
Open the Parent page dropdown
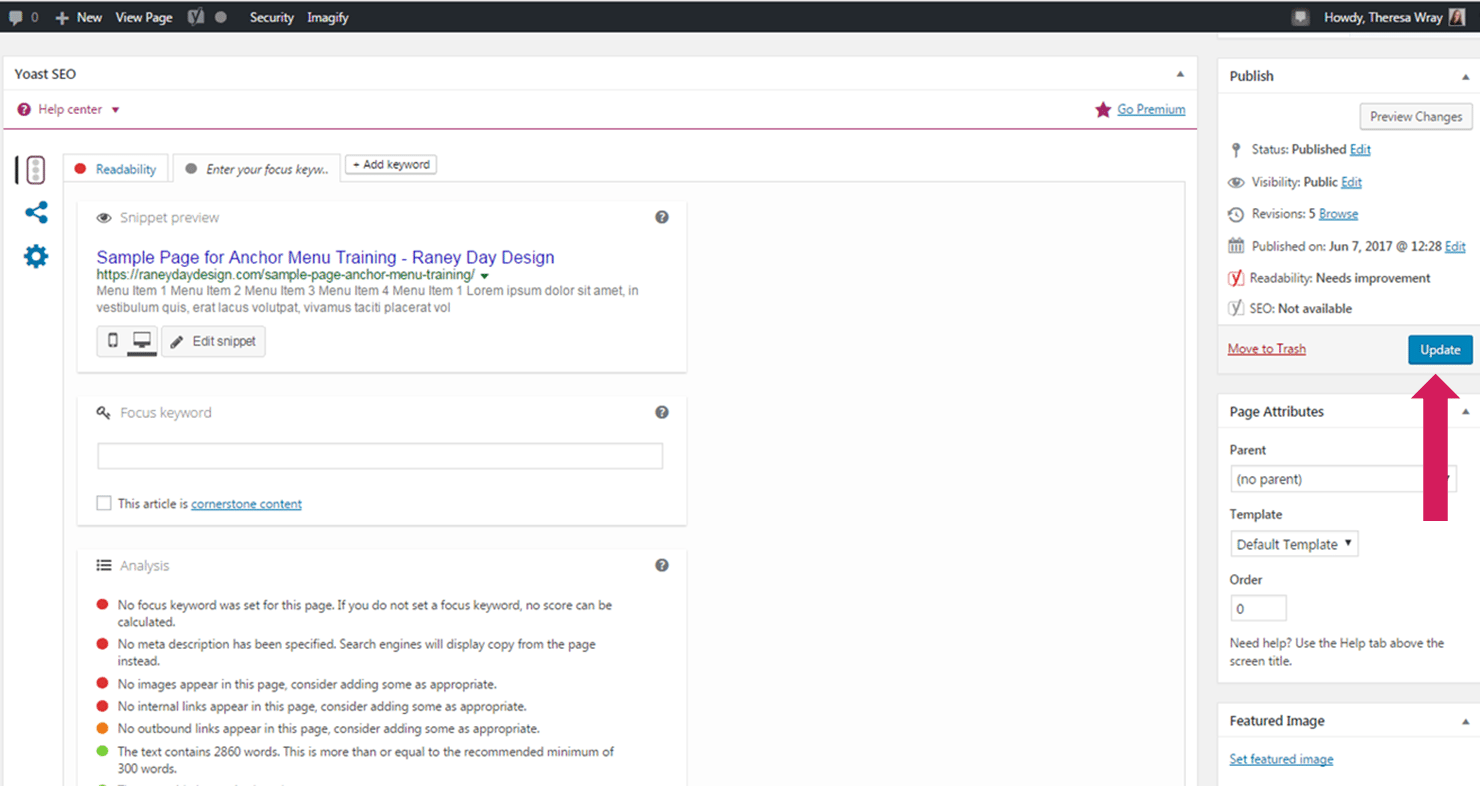1343,479
